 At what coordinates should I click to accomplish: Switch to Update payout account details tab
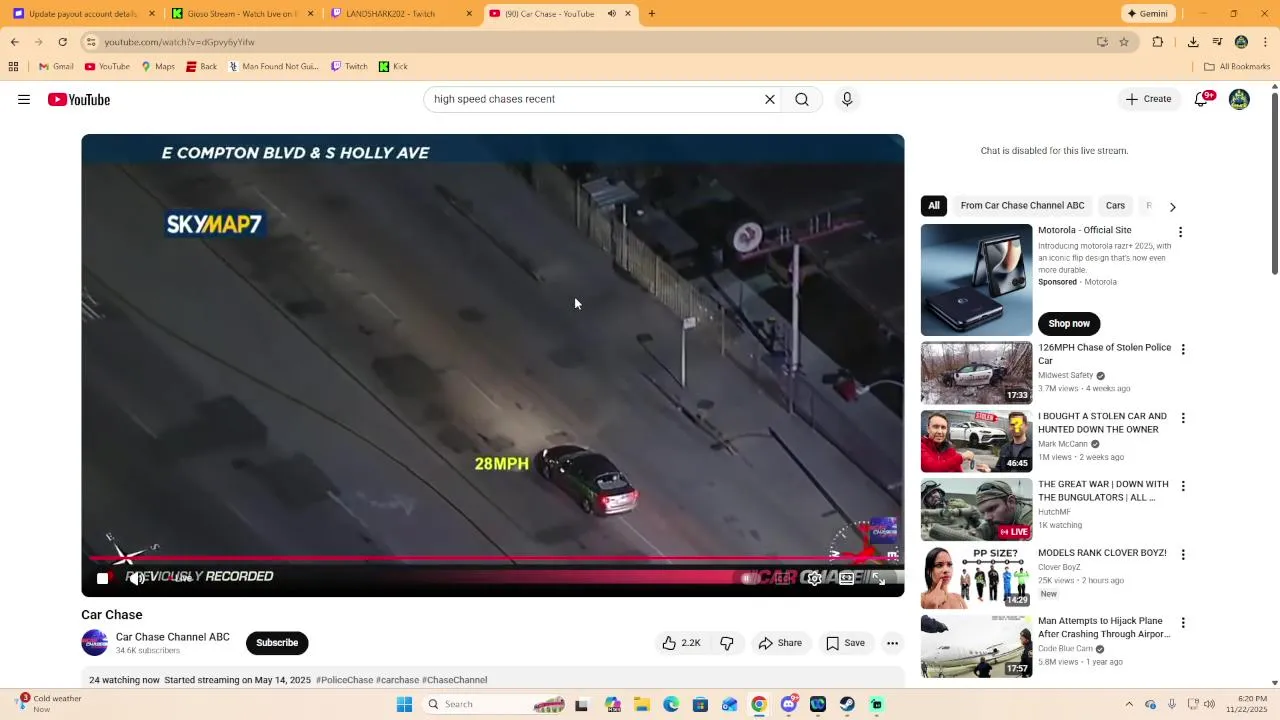point(82,14)
